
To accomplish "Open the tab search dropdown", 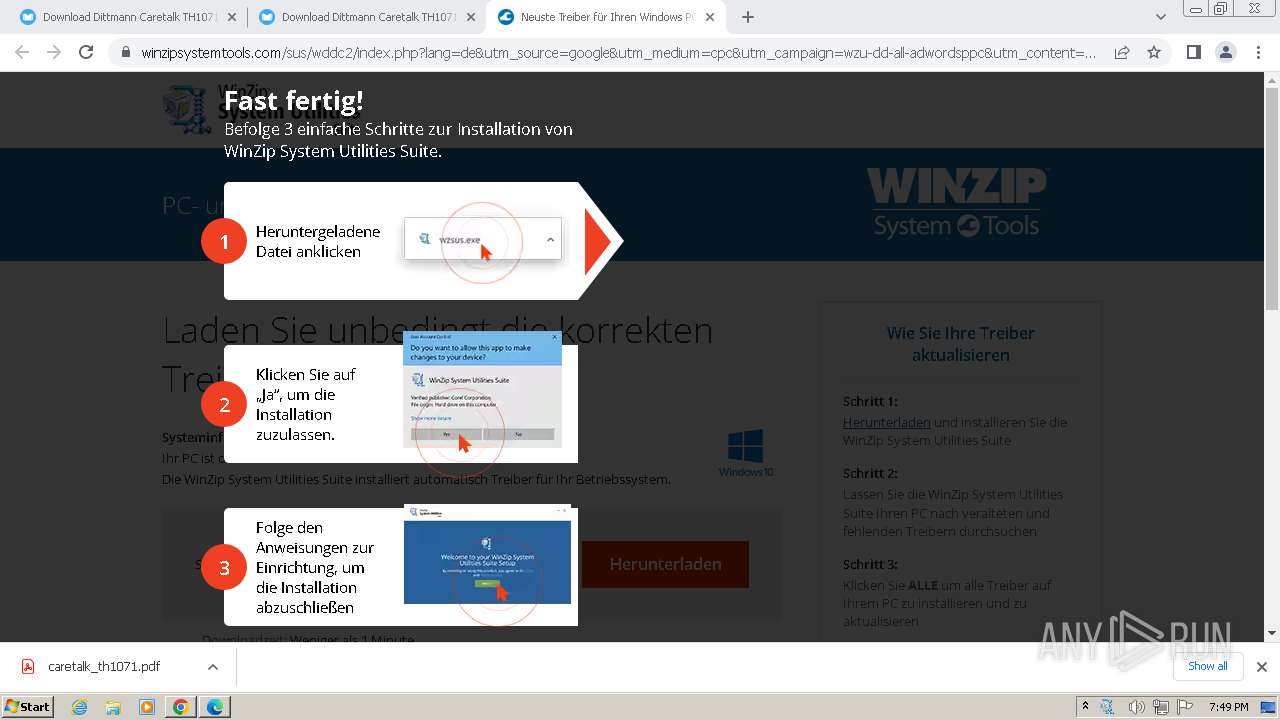I will (1161, 17).
